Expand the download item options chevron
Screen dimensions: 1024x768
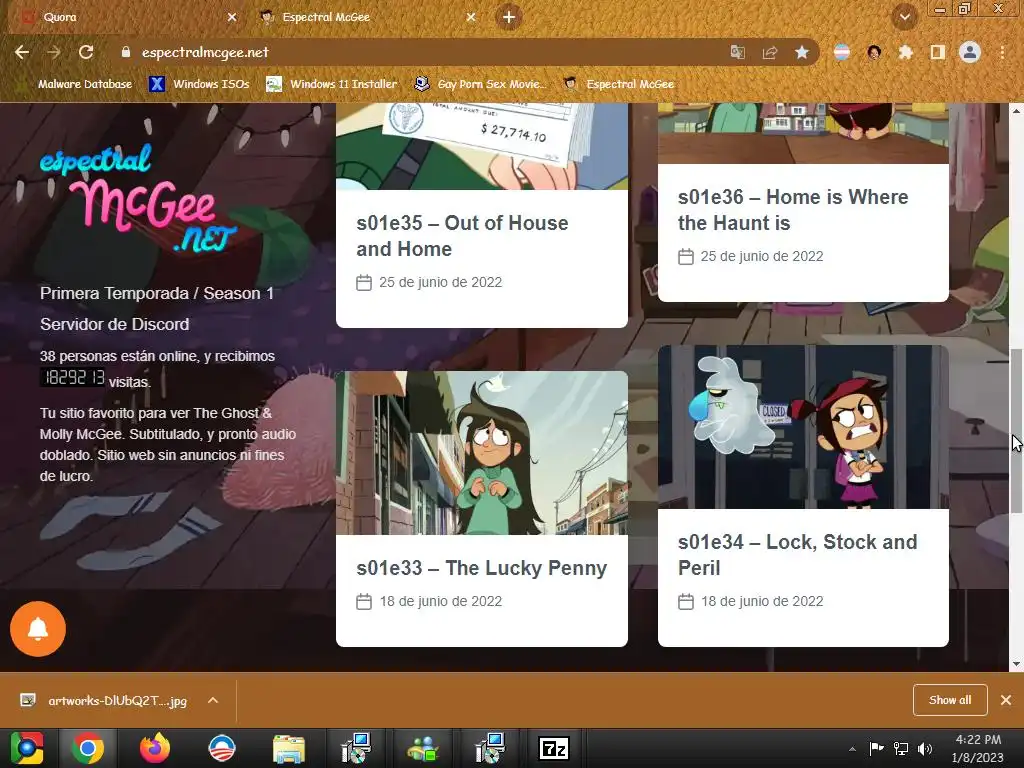click(x=212, y=700)
